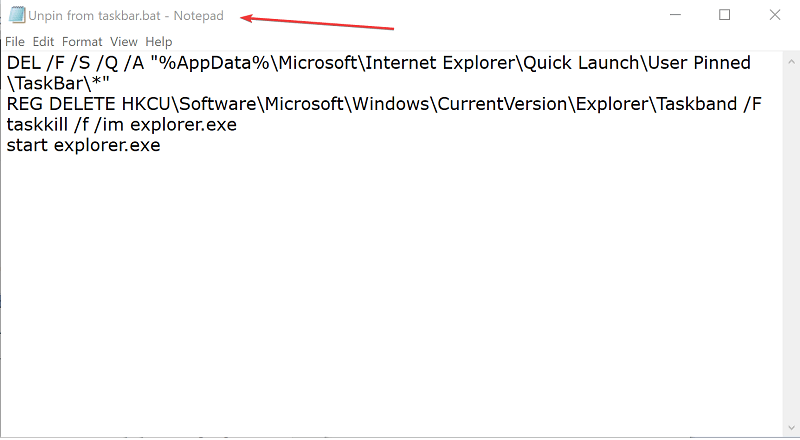
Task: Click the scrollbar up arrow
Action: pos(791,62)
